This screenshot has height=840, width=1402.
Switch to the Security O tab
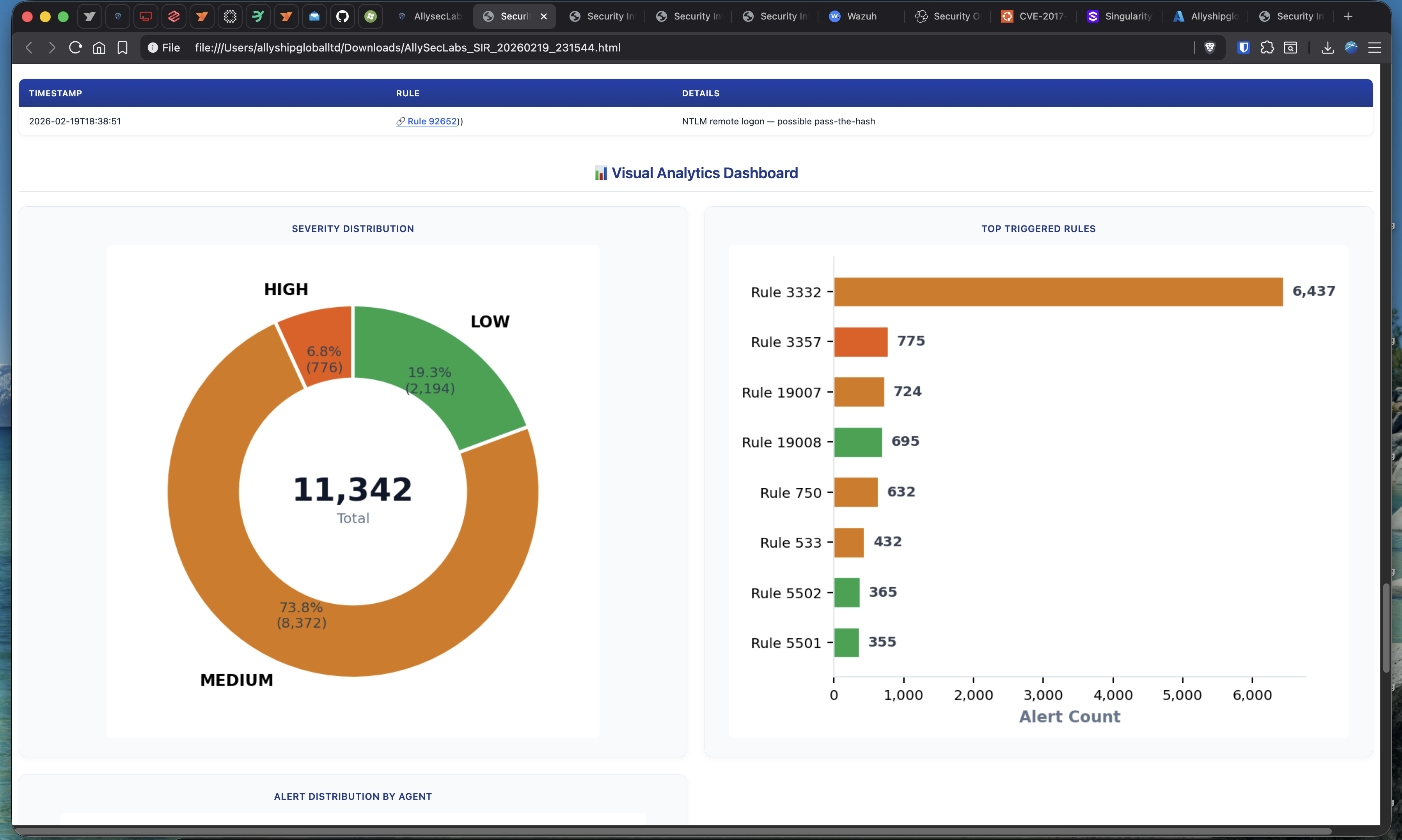point(948,16)
